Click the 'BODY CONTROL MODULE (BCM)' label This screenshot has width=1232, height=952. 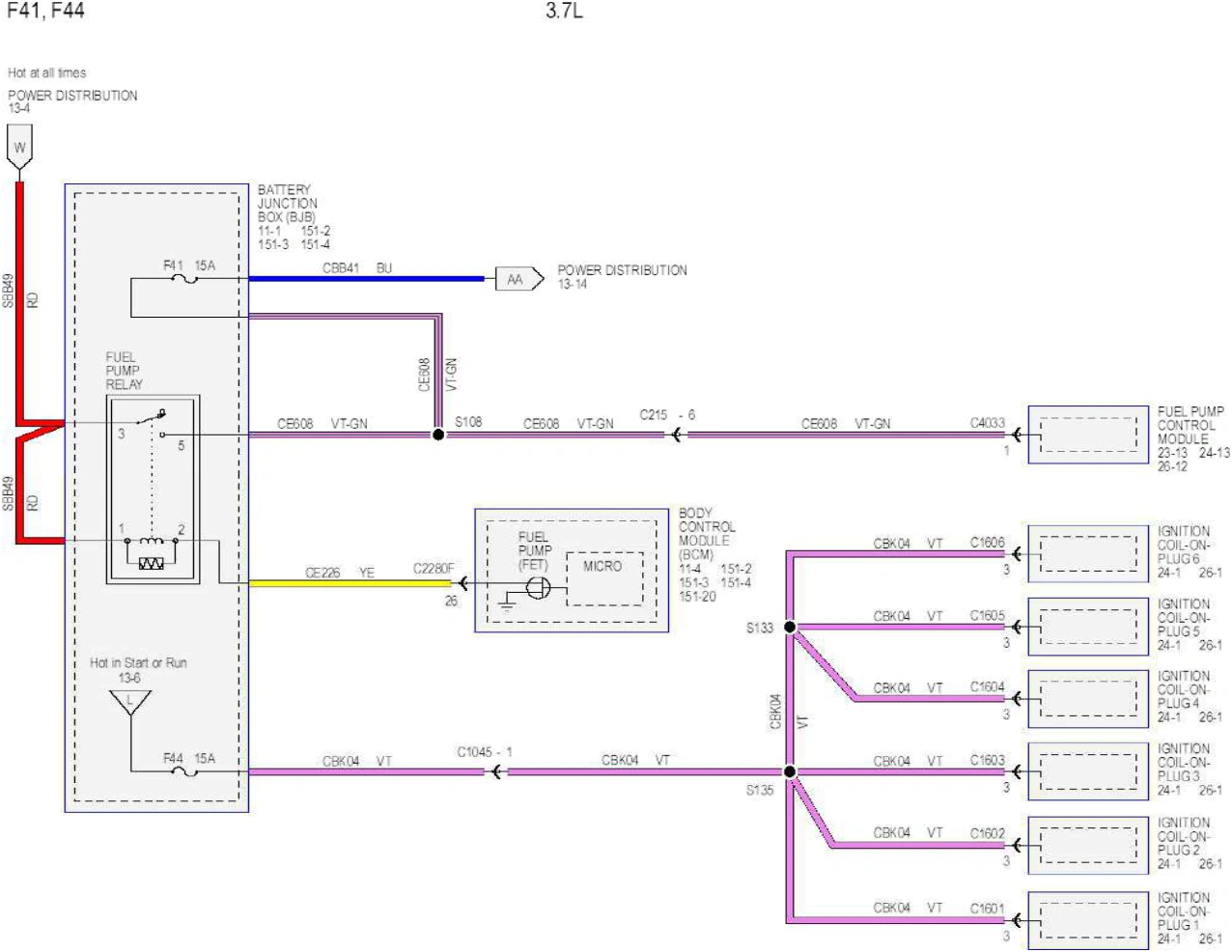coord(707,534)
